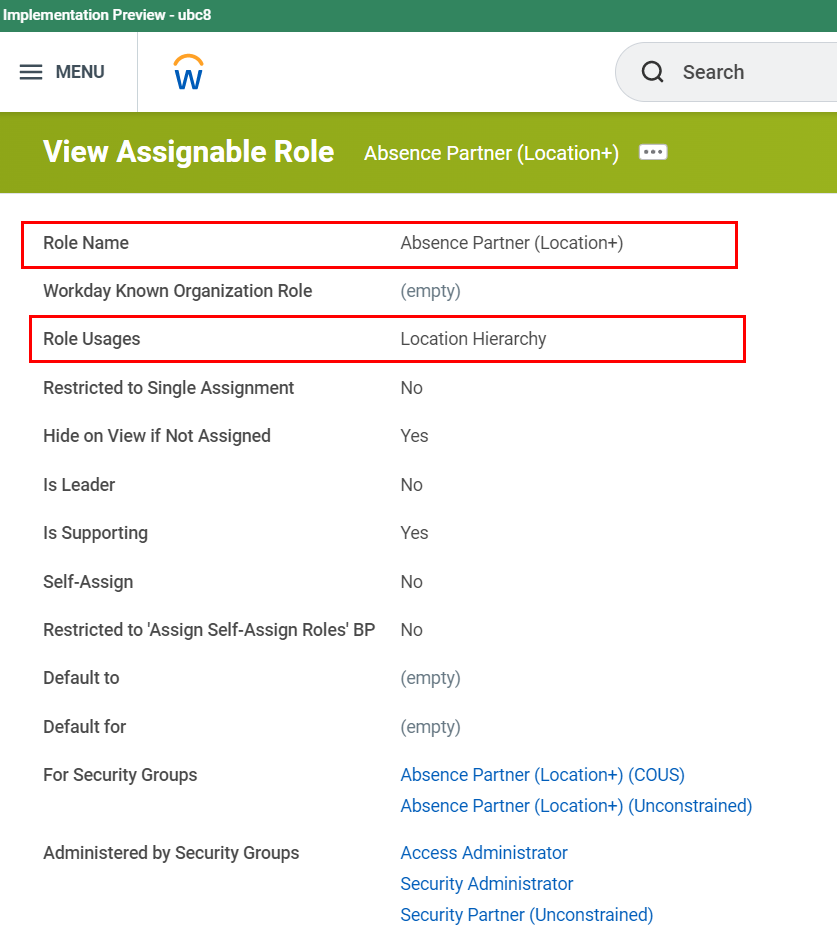
Task: Click the Workday logo
Action: [x=188, y=72]
